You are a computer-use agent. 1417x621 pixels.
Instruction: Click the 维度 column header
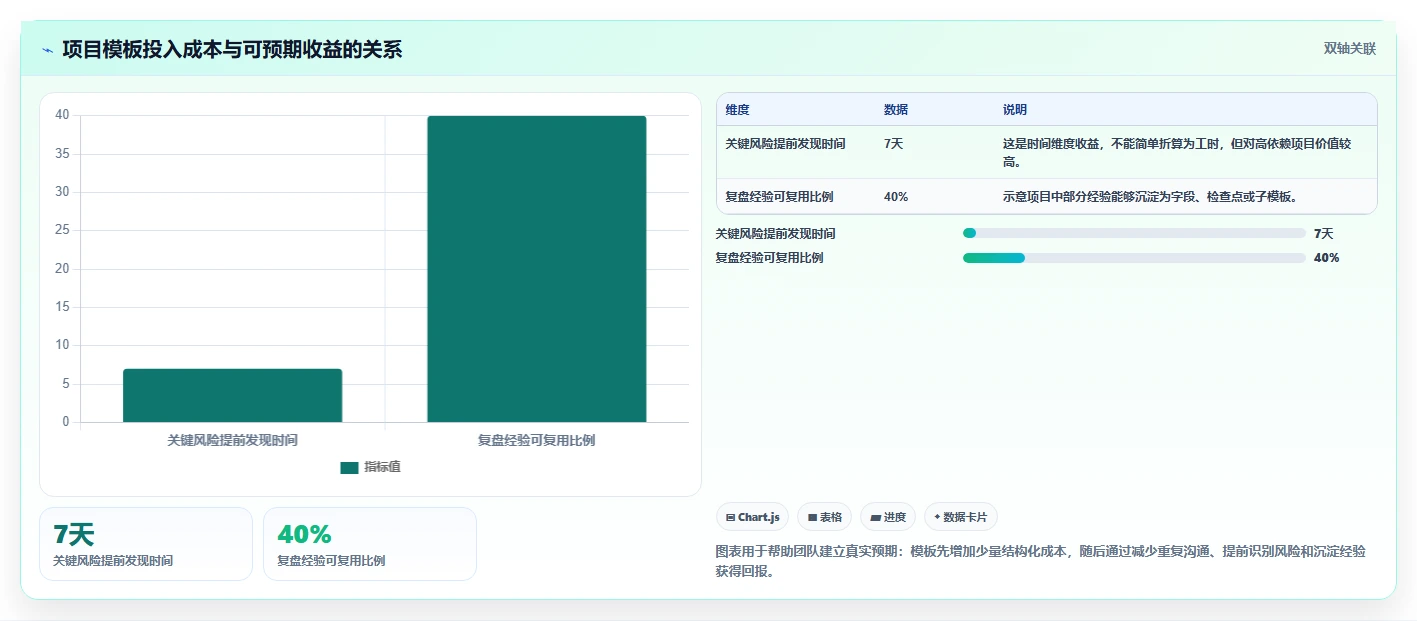[x=738, y=110]
